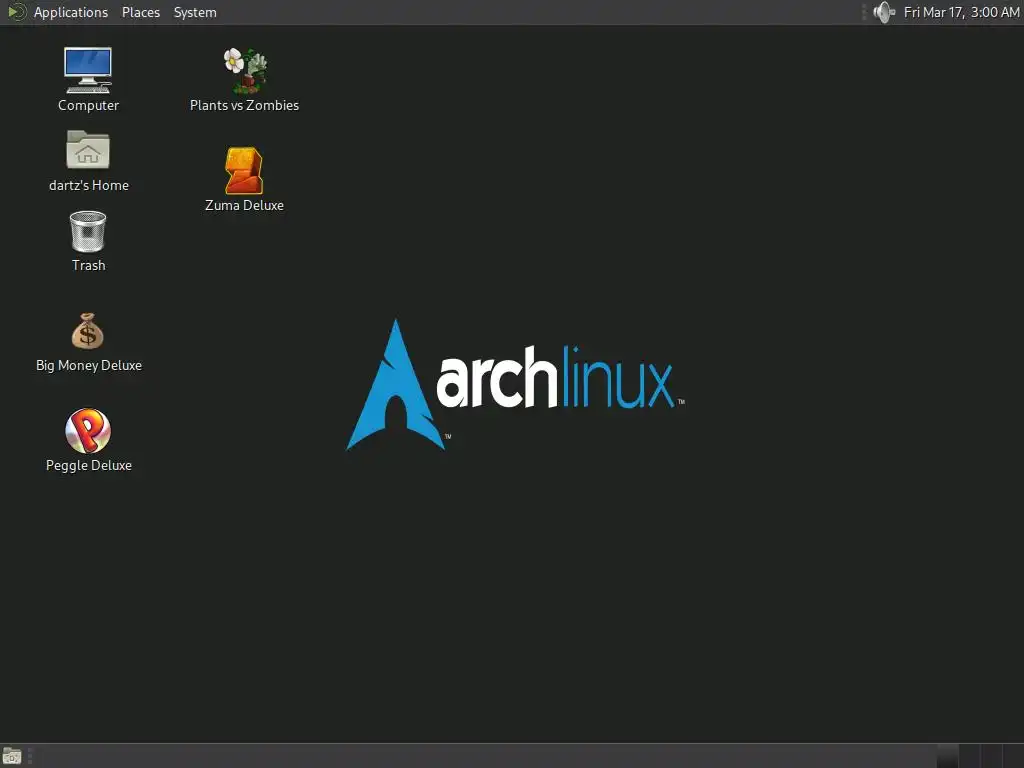Switch to the last workspace in the switcher
This screenshot has width=1024, height=768.
coord(1012,756)
